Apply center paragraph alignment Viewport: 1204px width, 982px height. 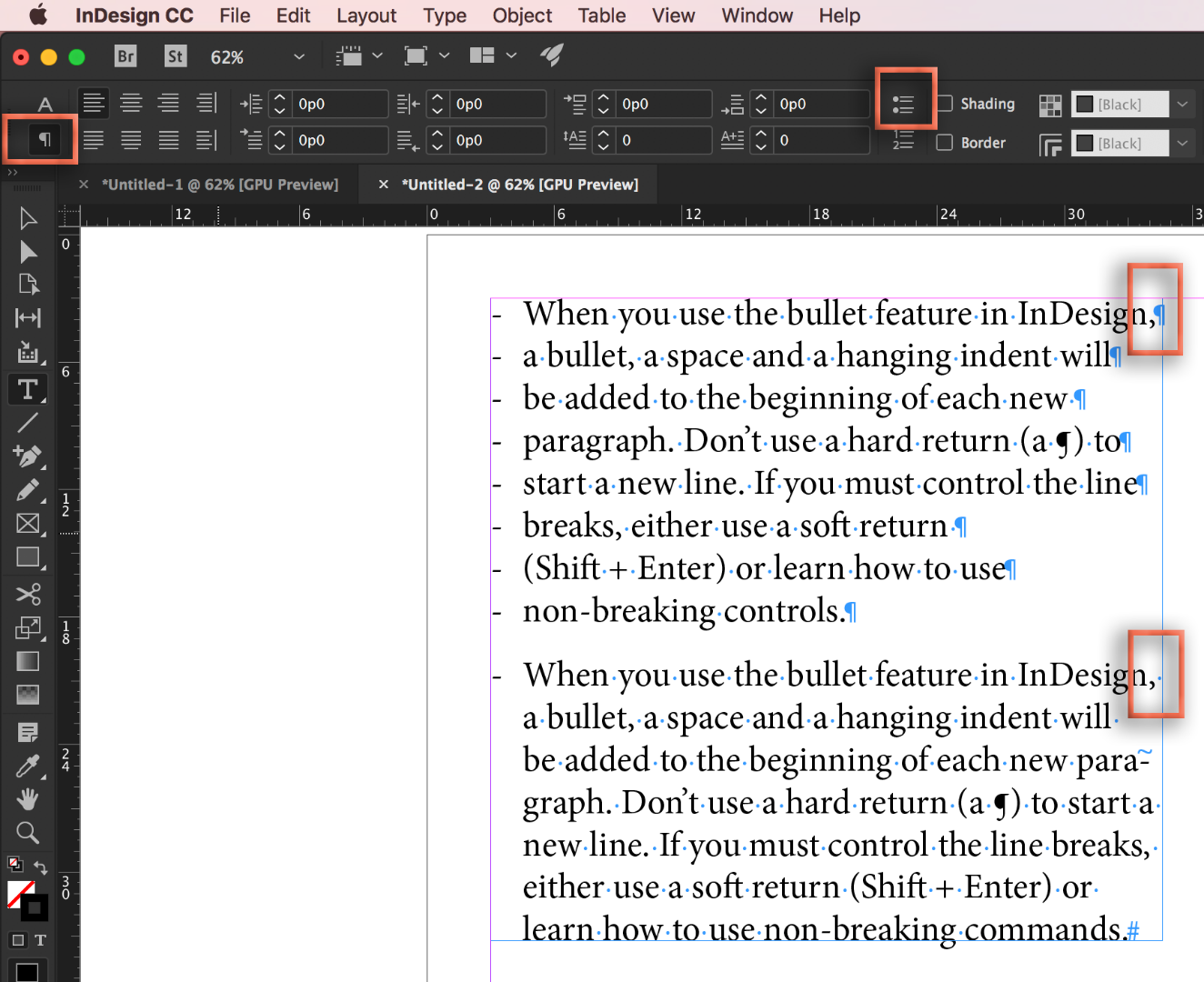point(131,103)
